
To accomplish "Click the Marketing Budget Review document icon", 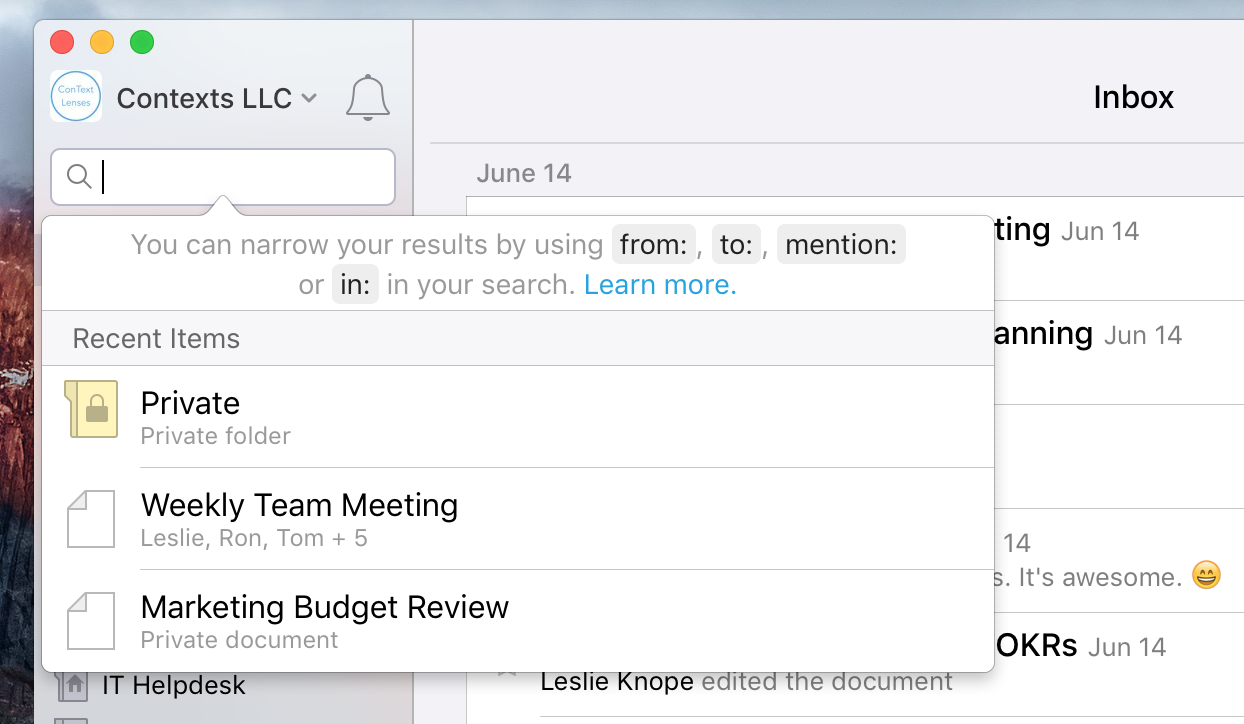I will coord(91,620).
